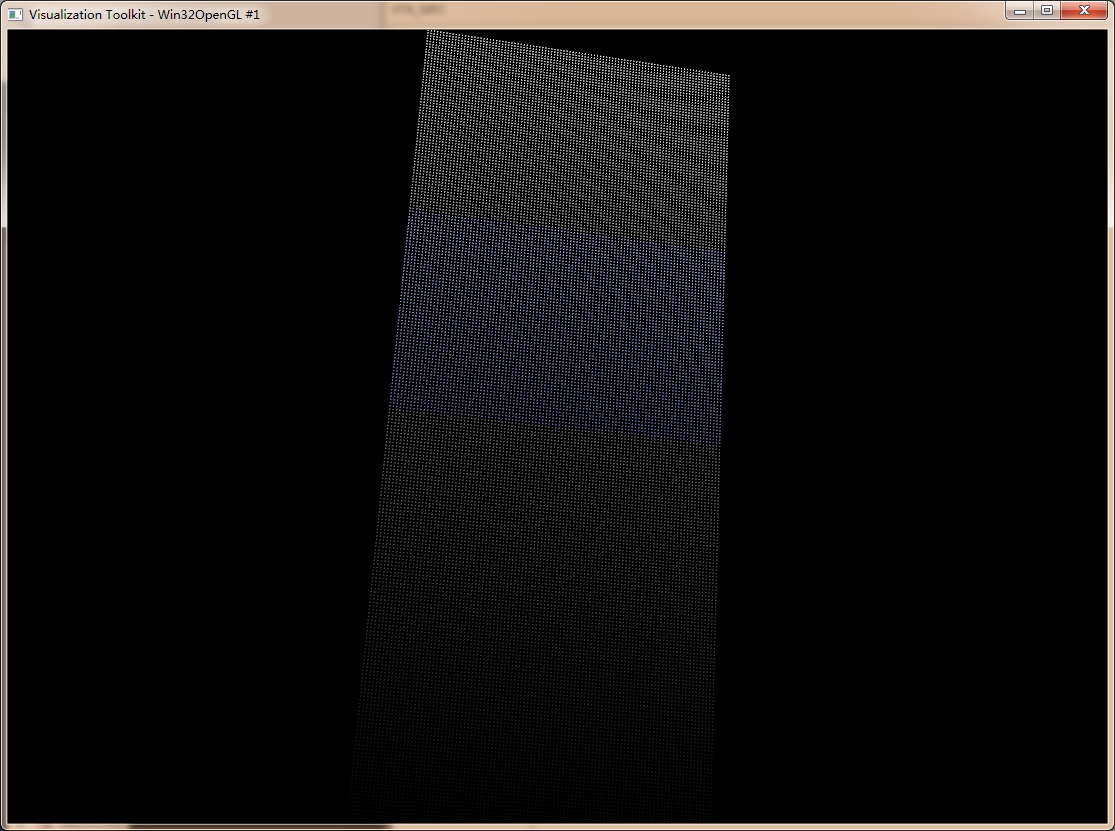Click the bright white top section of the point grid

click(572, 142)
